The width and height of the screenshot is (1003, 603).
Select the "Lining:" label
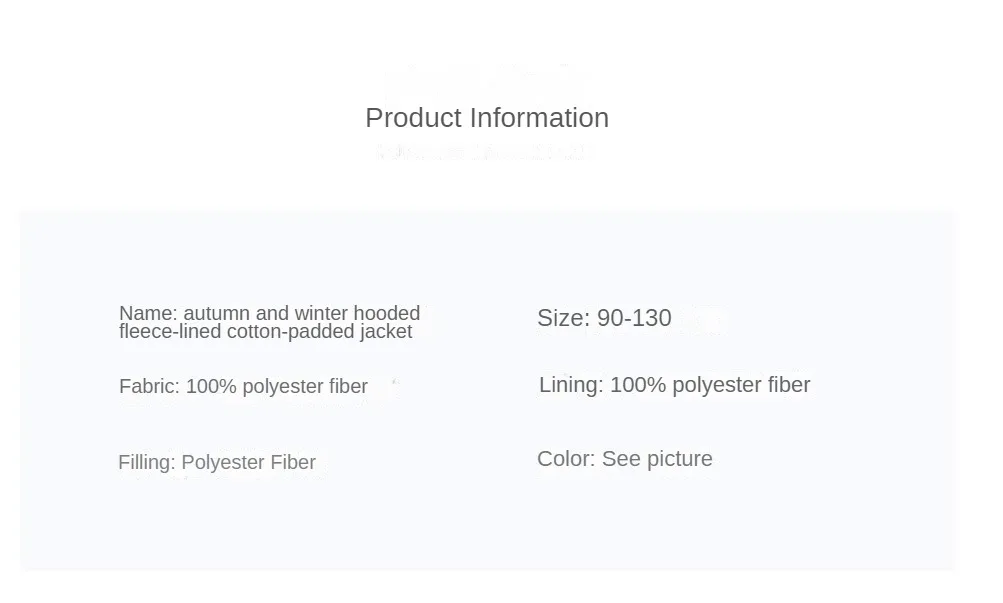click(x=571, y=384)
